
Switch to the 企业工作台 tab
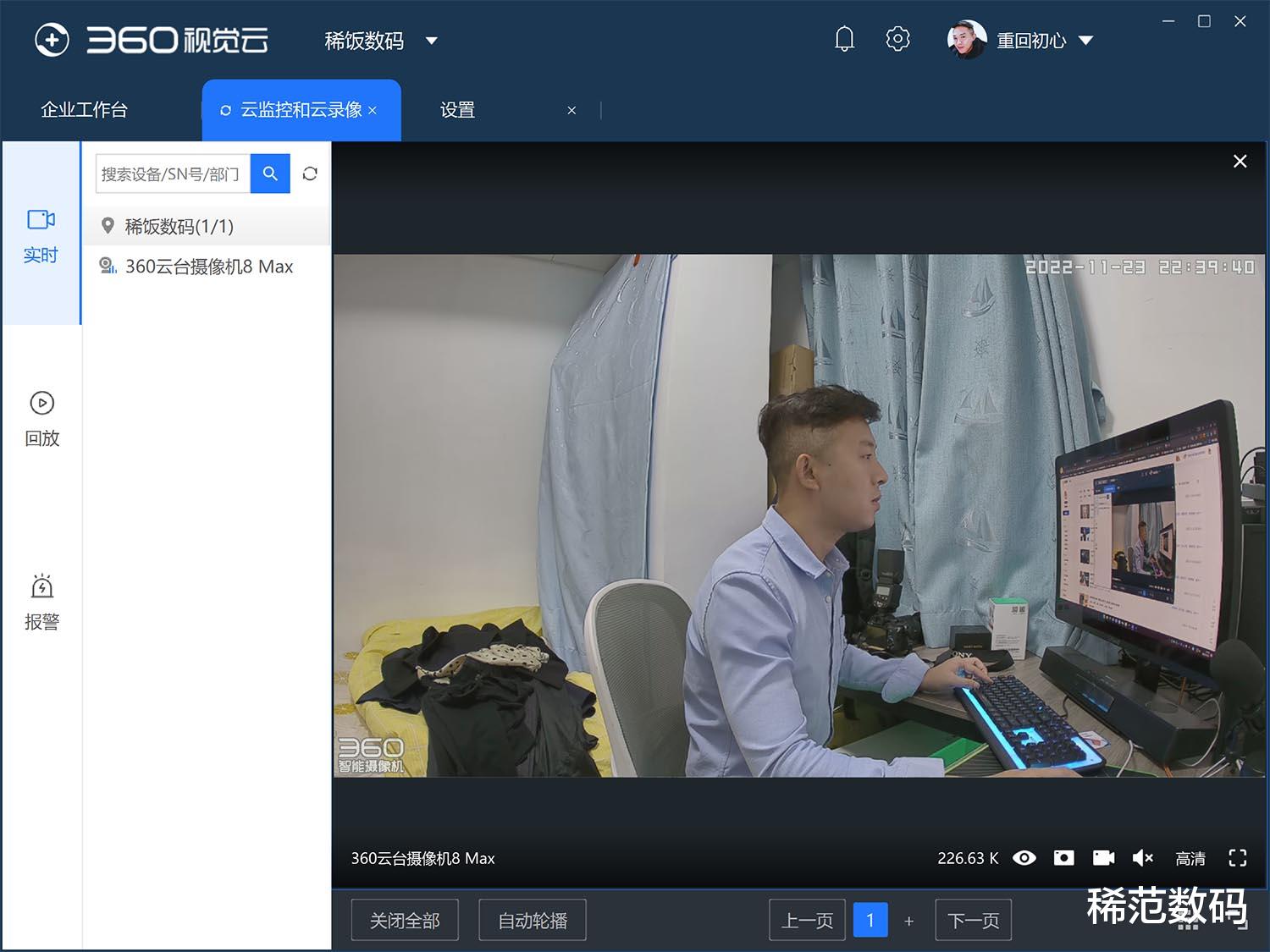click(85, 110)
